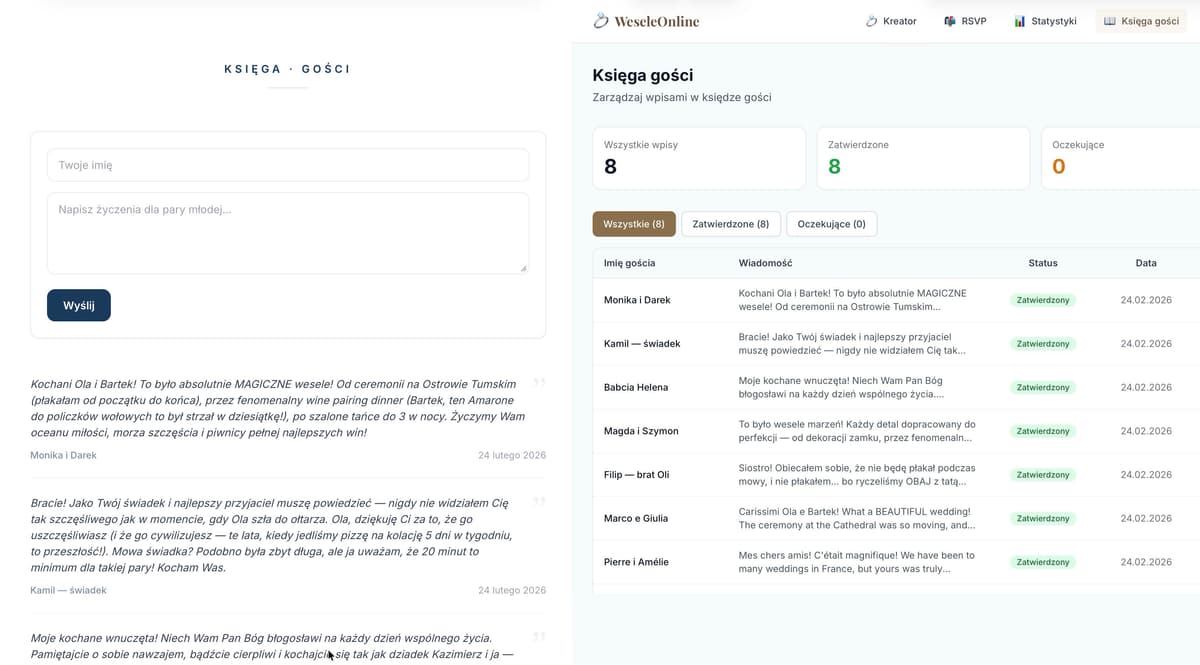Click the Twoje imię input field
Image resolution: width=1200 pixels, height=665 pixels.
coord(288,164)
